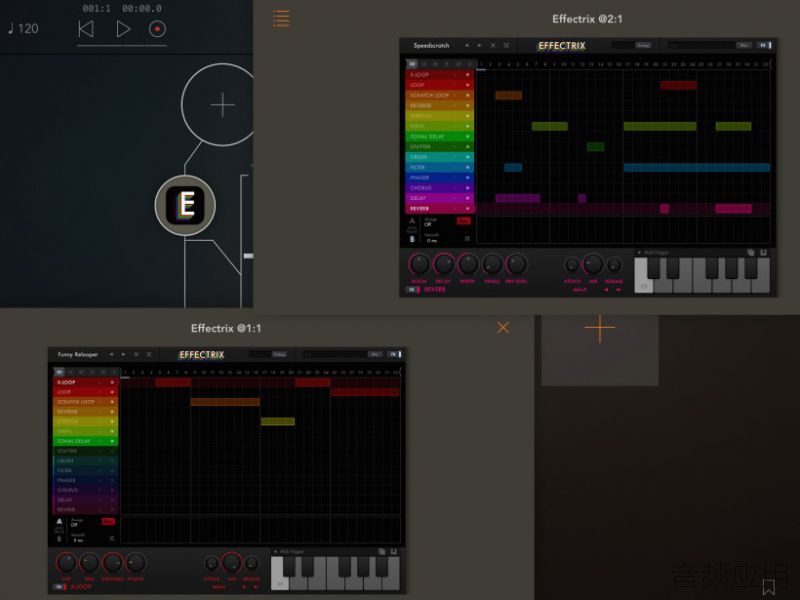Toggle the REVERB effect dot in Effectrix @2:1

[x=467, y=209]
